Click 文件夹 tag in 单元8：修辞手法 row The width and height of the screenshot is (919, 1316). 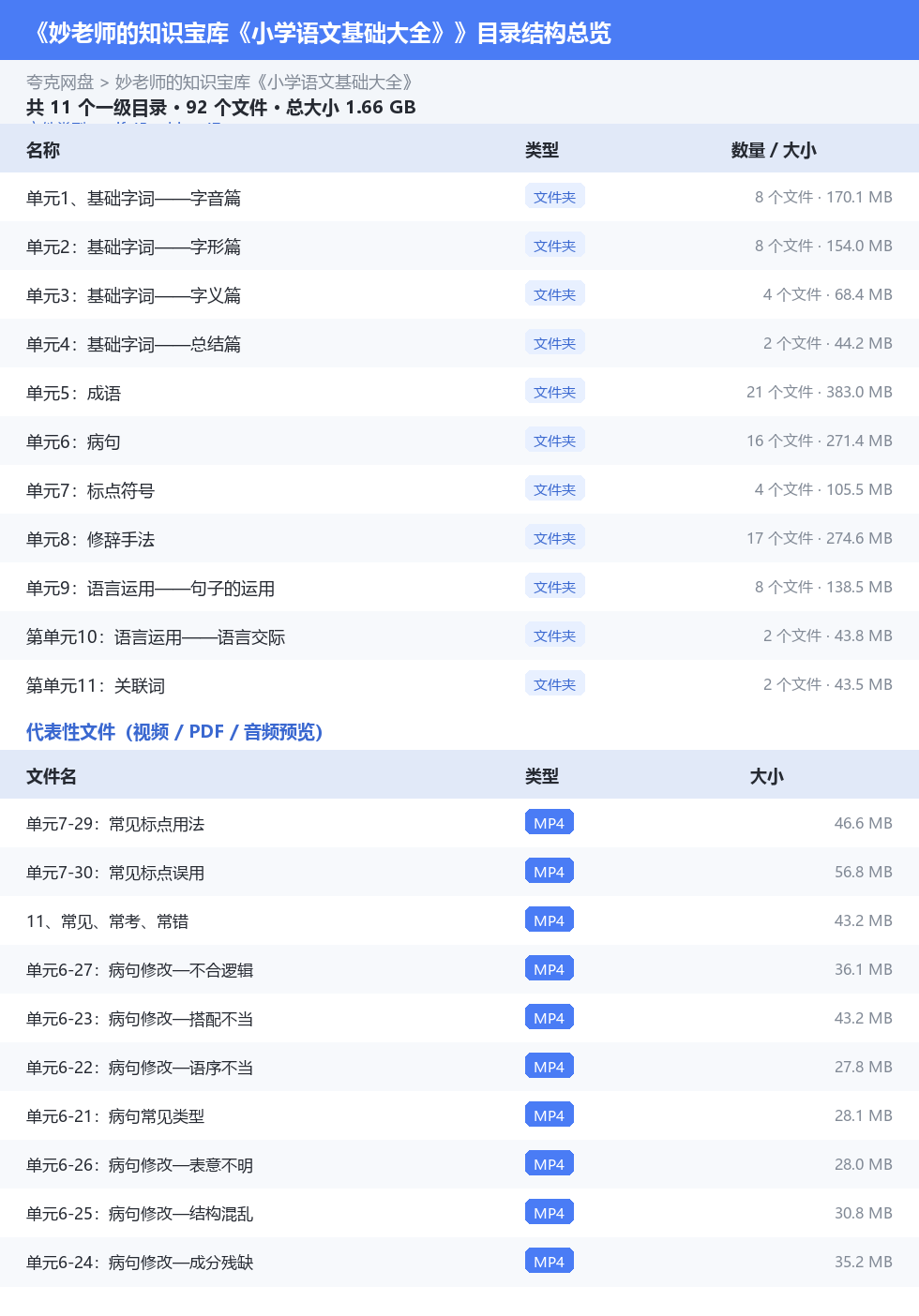(x=555, y=538)
